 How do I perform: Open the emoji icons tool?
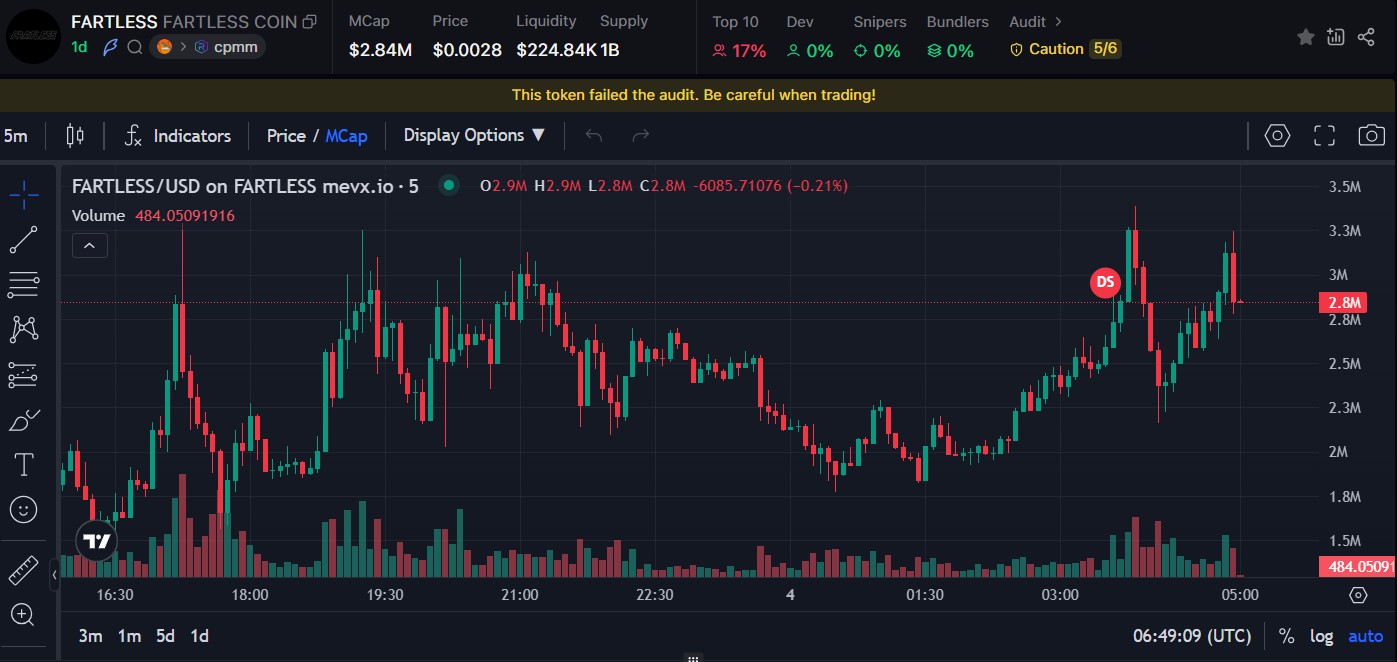click(23, 510)
